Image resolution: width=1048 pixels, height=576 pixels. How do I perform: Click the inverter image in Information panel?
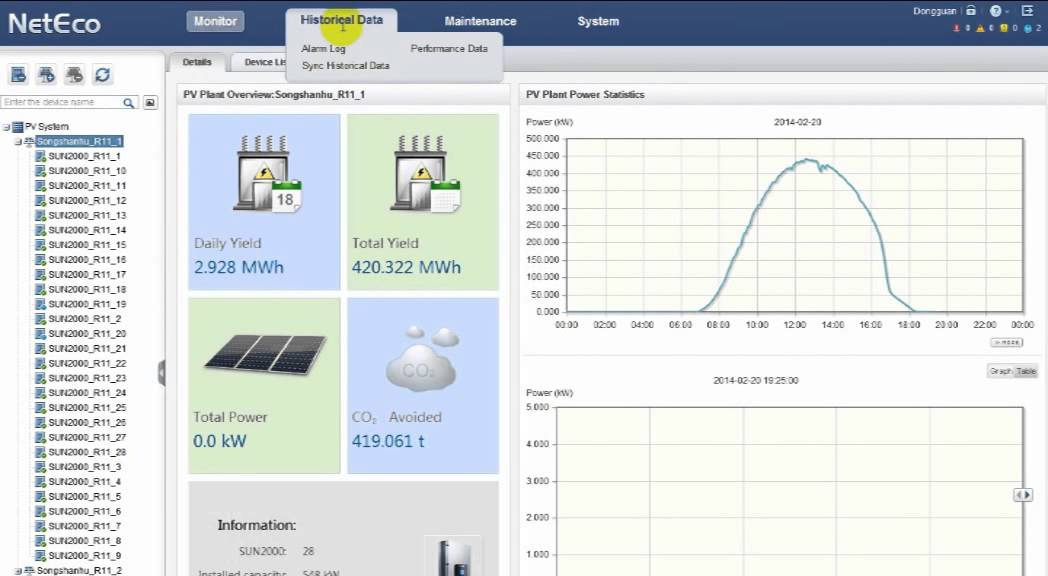tap(453, 556)
